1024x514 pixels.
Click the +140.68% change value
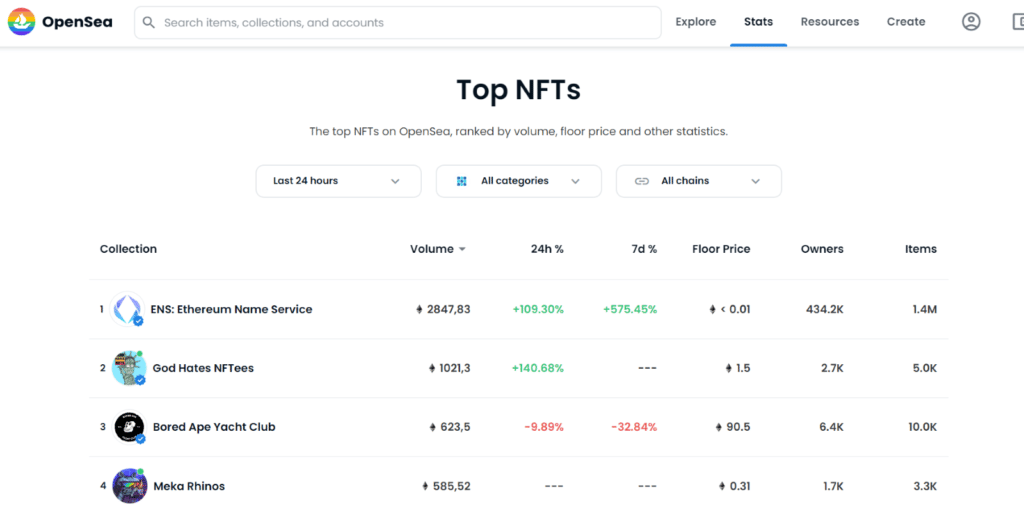[537, 368]
